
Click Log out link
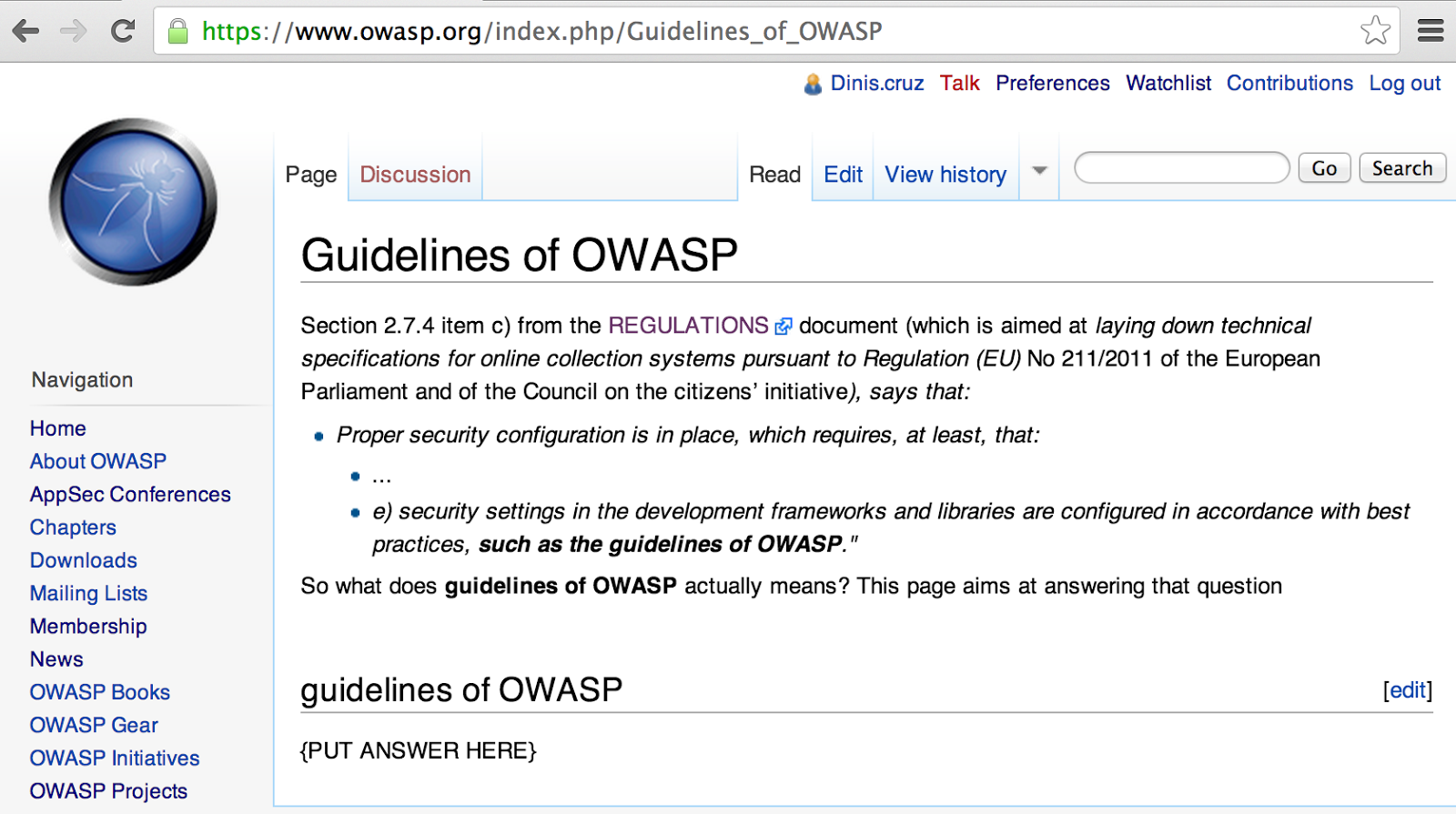click(x=1404, y=84)
